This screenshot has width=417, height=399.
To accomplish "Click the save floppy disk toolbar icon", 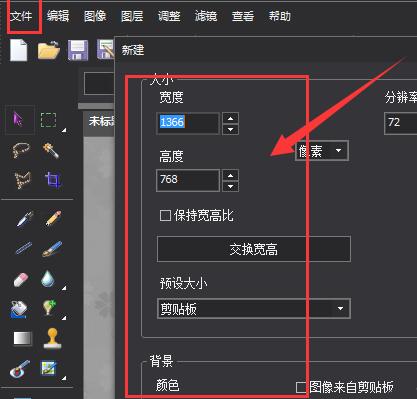I will click(78, 50).
